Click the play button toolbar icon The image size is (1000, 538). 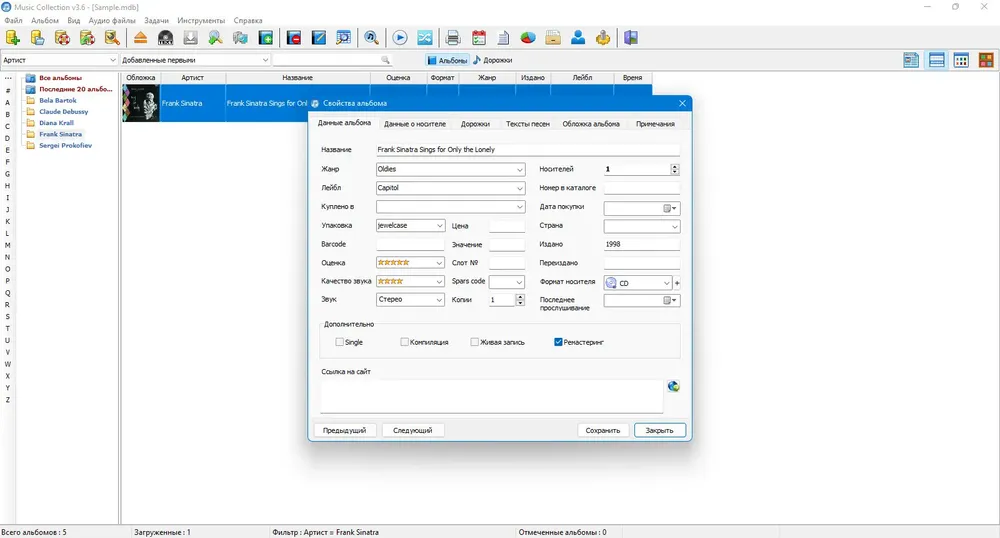(x=400, y=38)
